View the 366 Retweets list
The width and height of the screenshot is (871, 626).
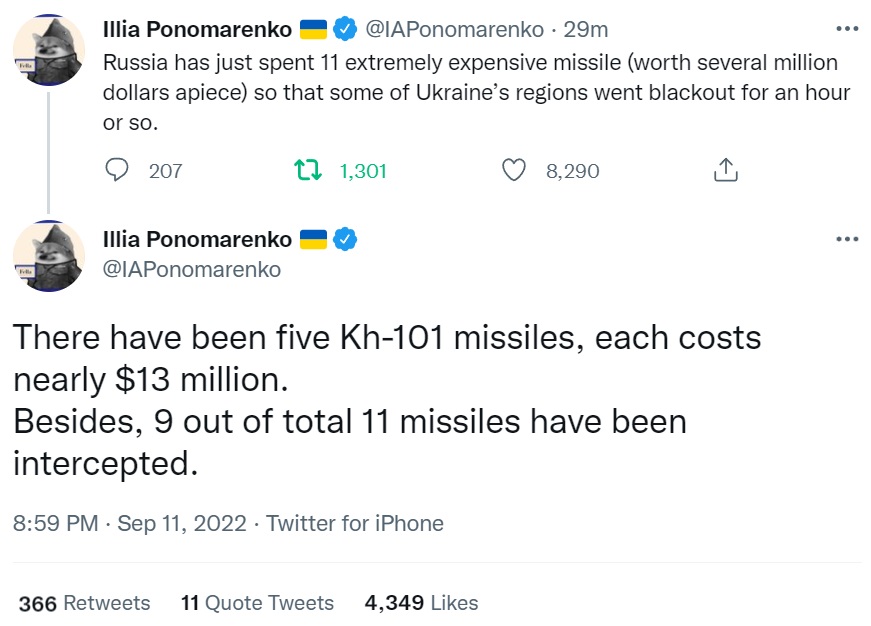[x=84, y=603]
